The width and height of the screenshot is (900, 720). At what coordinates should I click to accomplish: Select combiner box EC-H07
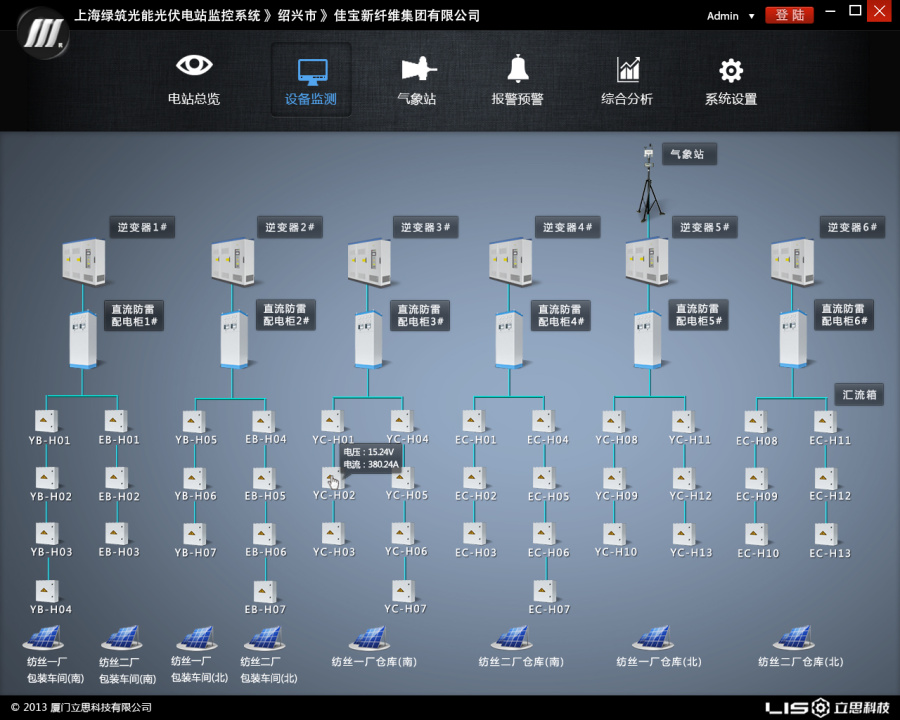(544, 591)
